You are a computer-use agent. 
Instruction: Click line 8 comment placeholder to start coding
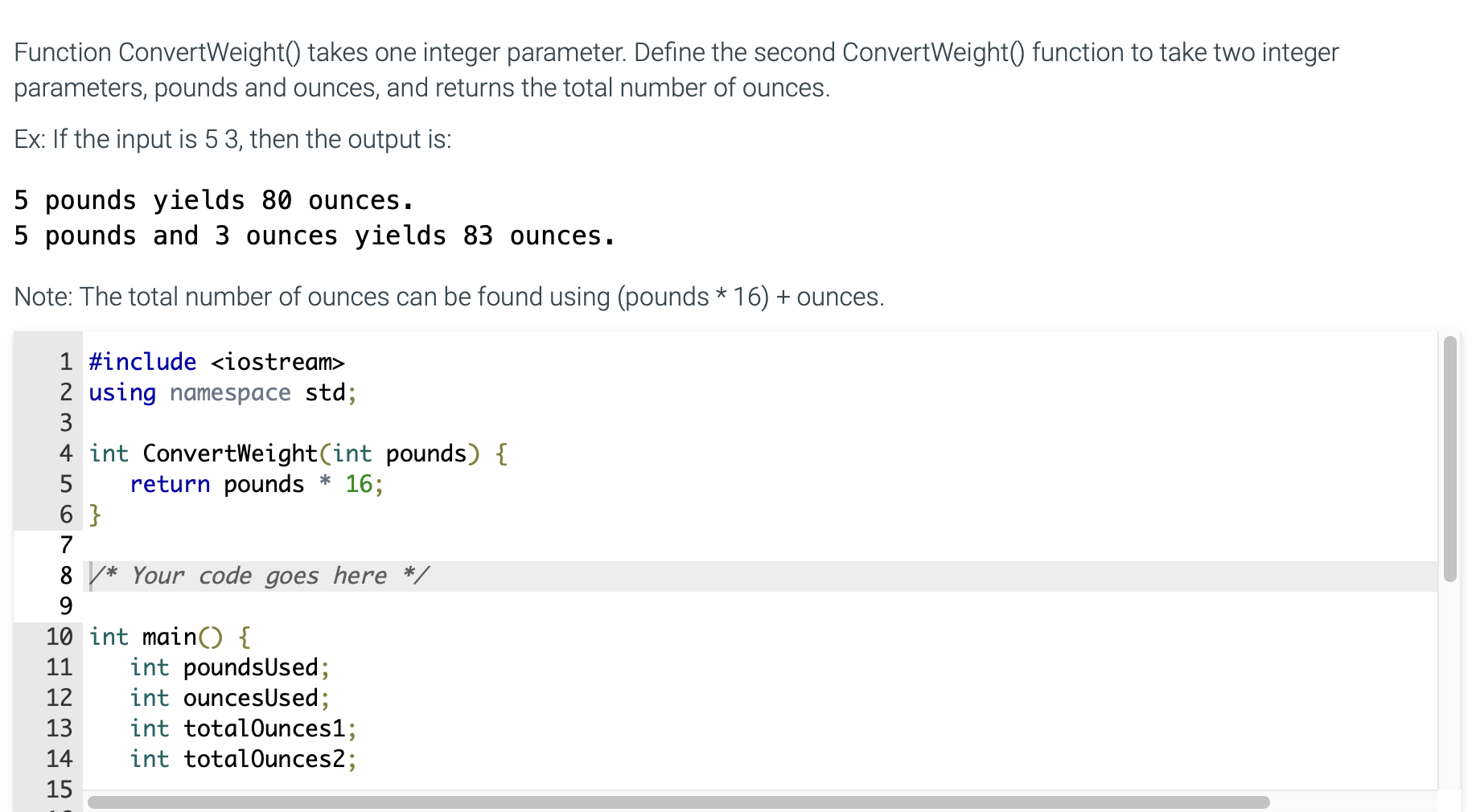pos(257,576)
